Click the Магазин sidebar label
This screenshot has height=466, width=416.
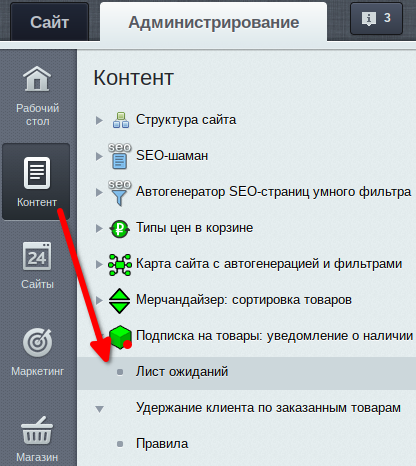click(x=37, y=457)
